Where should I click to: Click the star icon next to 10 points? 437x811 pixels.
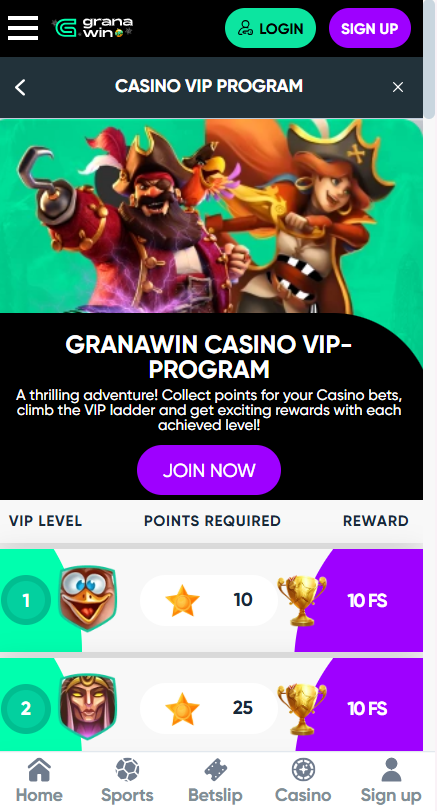click(x=183, y=601)
